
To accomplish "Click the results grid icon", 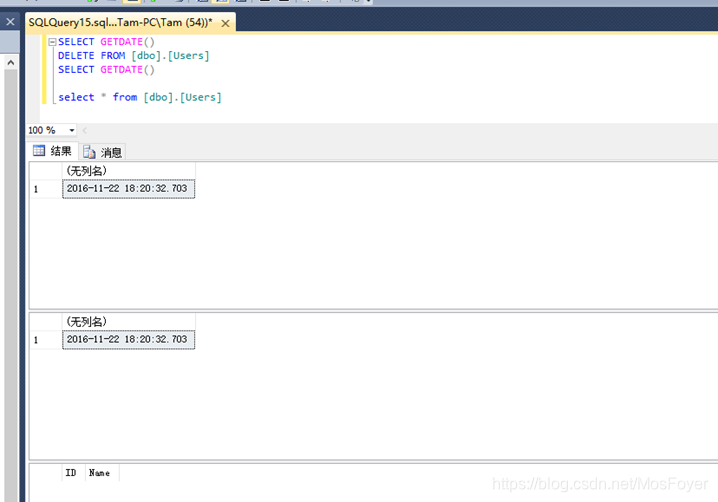I will [39, 150].
